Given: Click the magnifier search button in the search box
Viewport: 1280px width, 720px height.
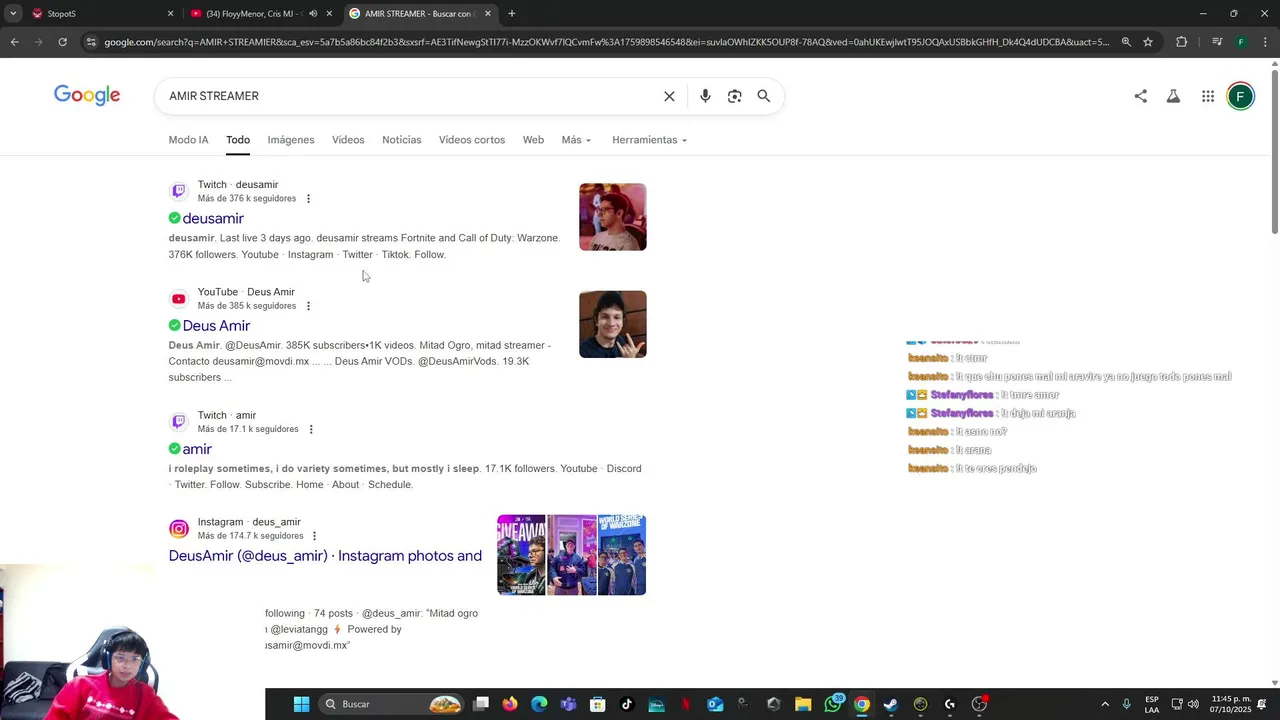Looking at the screenshot, I should [764, 96].
